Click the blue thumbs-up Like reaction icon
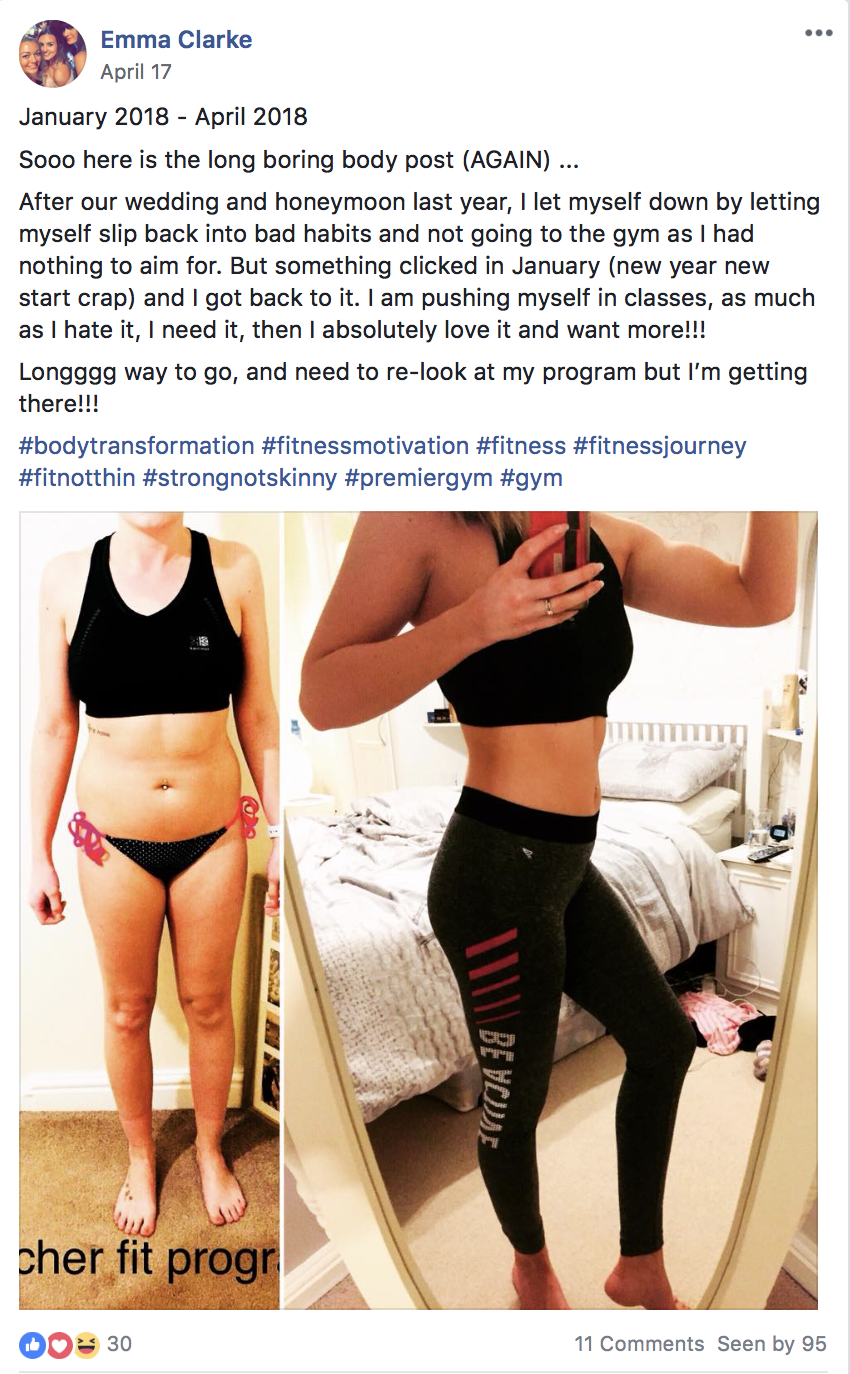 (32, 1346)
